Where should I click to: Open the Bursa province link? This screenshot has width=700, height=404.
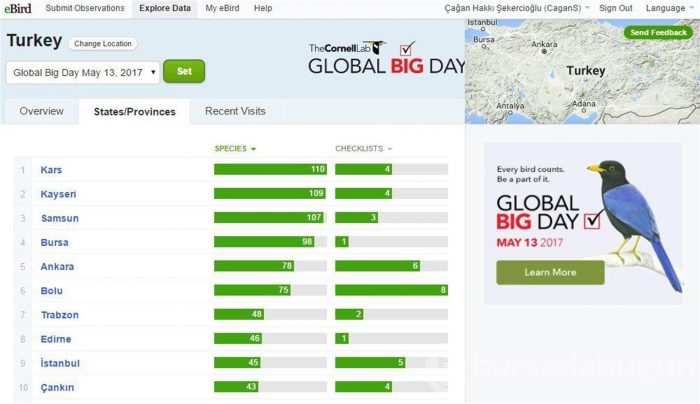pyautogui.click(x=54, y=242)
